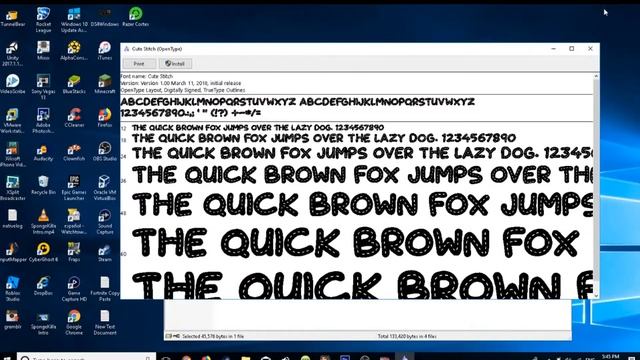
Task: Launch CyberGhost 6 from the desktop
Action: point(43,252)
